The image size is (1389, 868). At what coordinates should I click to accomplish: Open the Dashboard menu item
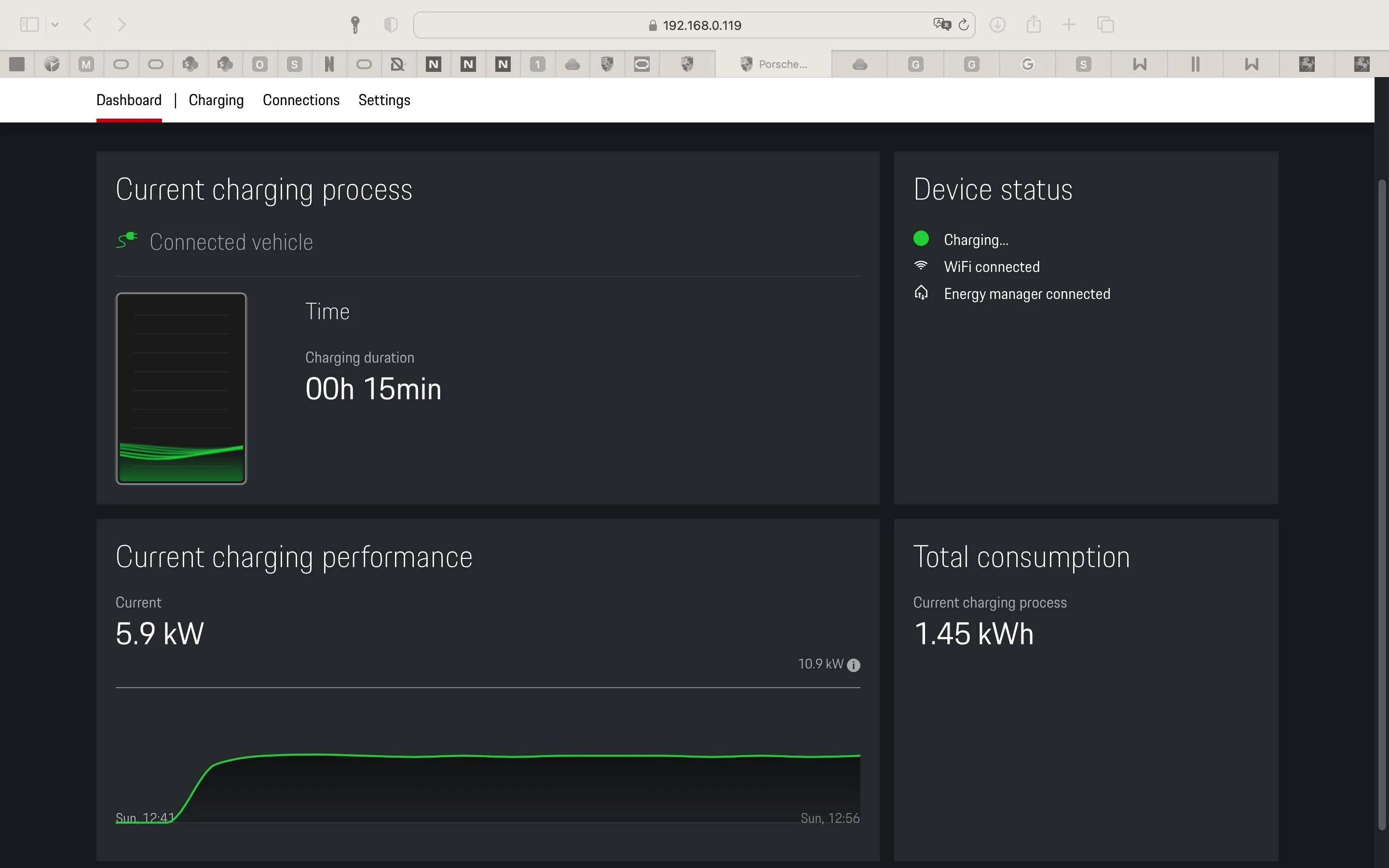coord(129,100)
